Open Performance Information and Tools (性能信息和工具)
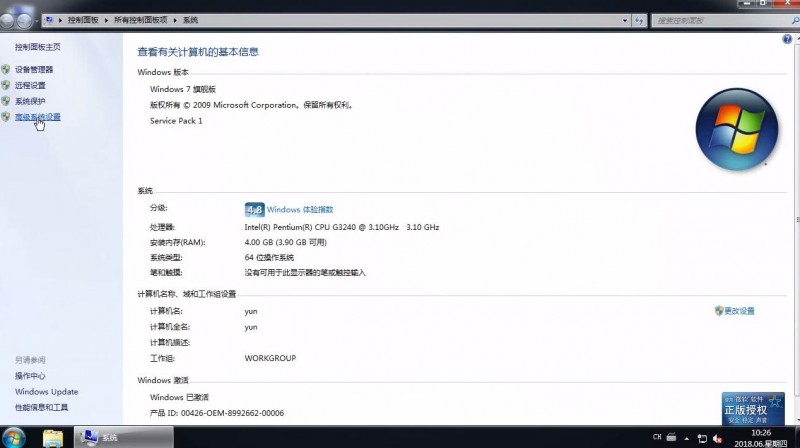 pyautogui.click(x=41, y=408)
